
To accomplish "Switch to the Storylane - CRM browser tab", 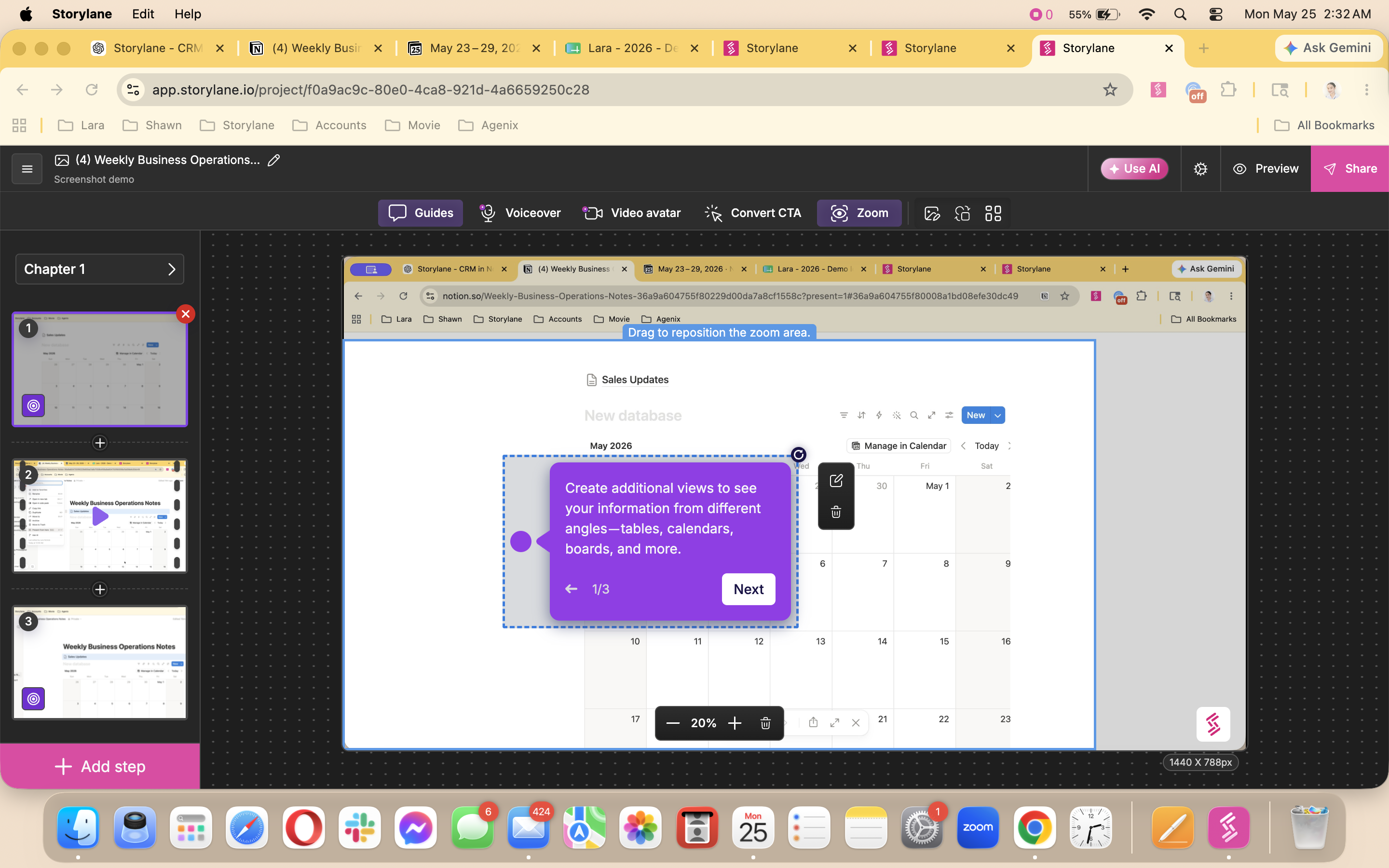I will (x=158, y=48).
